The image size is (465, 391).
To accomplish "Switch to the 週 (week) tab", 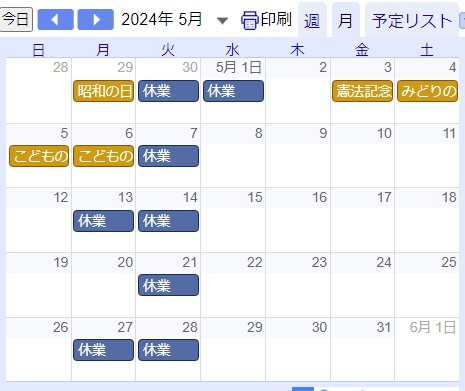I will [312, 21].
